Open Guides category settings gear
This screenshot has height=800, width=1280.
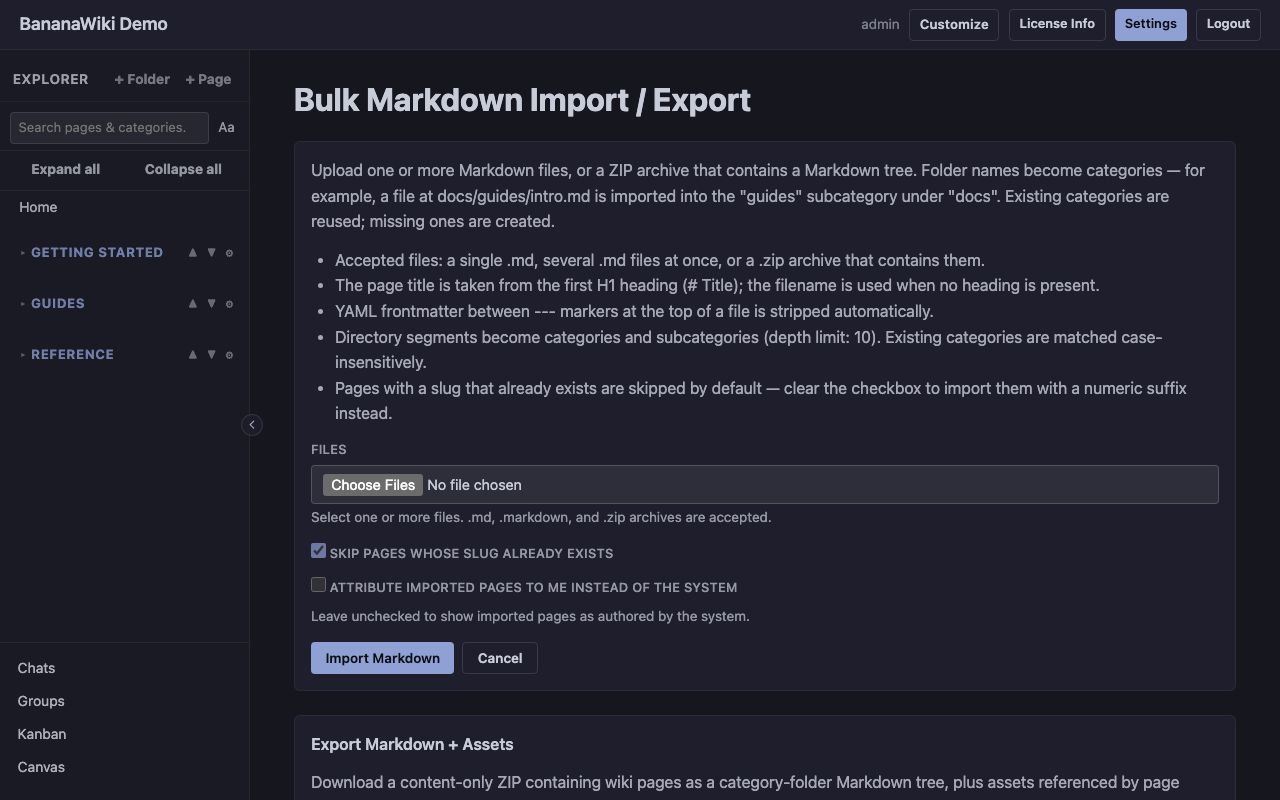(x=229, y=304)
